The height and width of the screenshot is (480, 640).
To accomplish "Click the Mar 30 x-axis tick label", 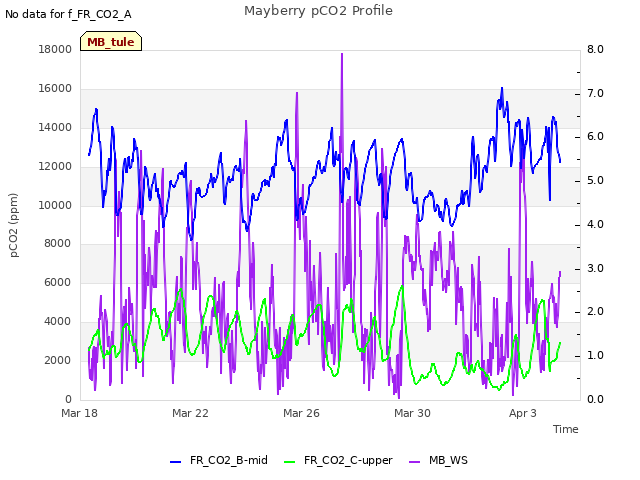I will pyautogui.click(x=412, y=413).
